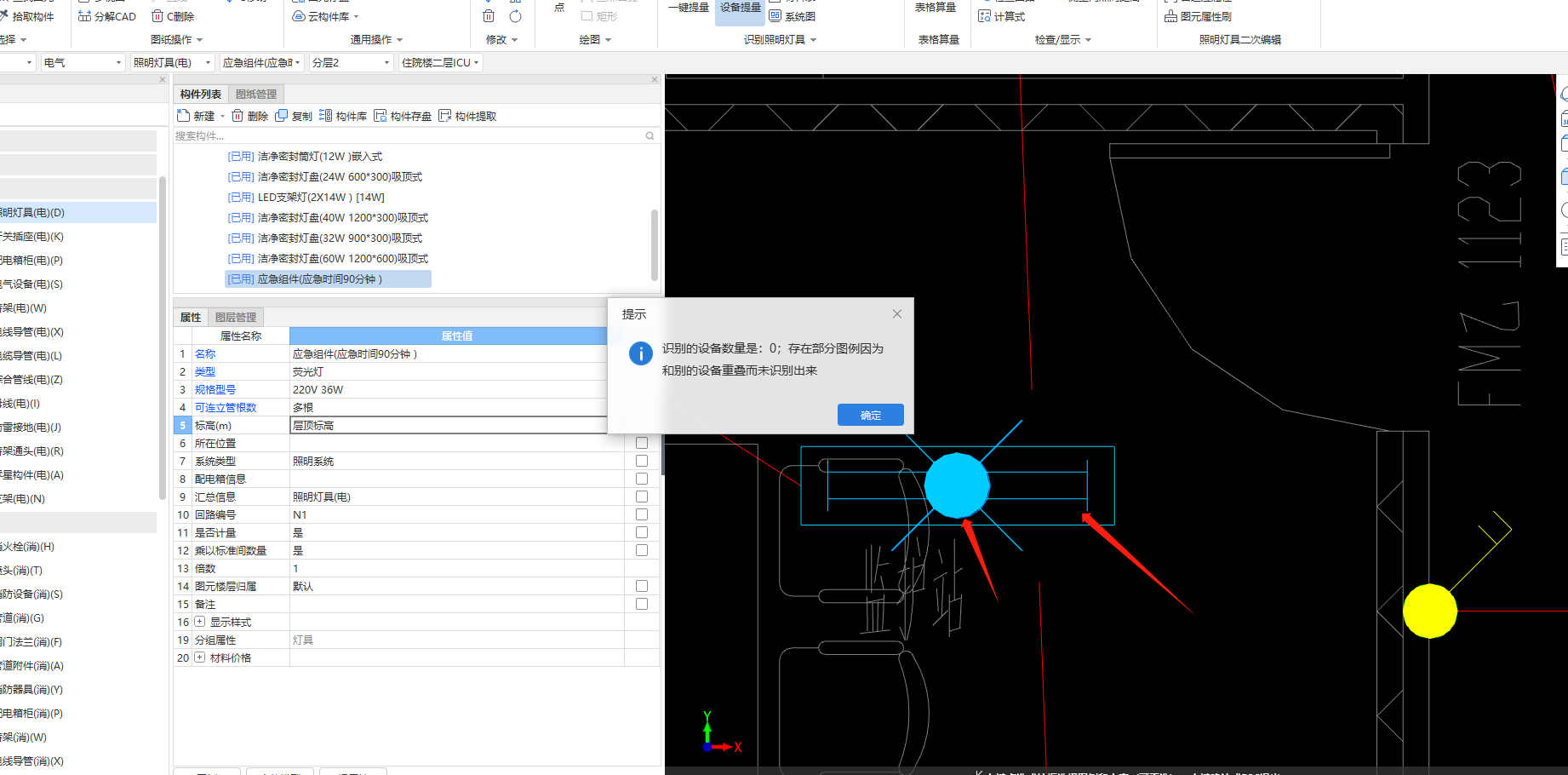Click the 名称 property link
The width and height of the screenshot is (1568, 775).
point(205,353)
